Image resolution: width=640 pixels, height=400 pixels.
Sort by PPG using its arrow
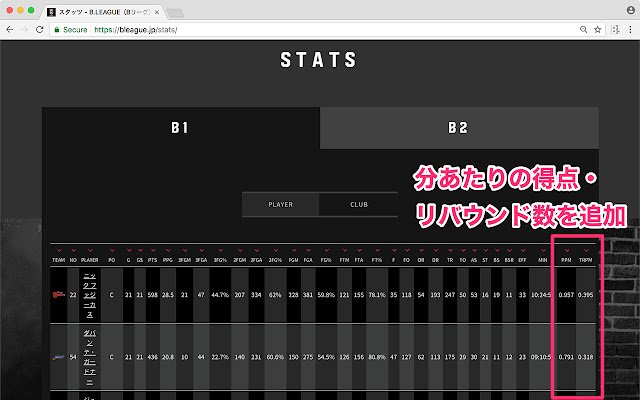(x=168, y=250)
